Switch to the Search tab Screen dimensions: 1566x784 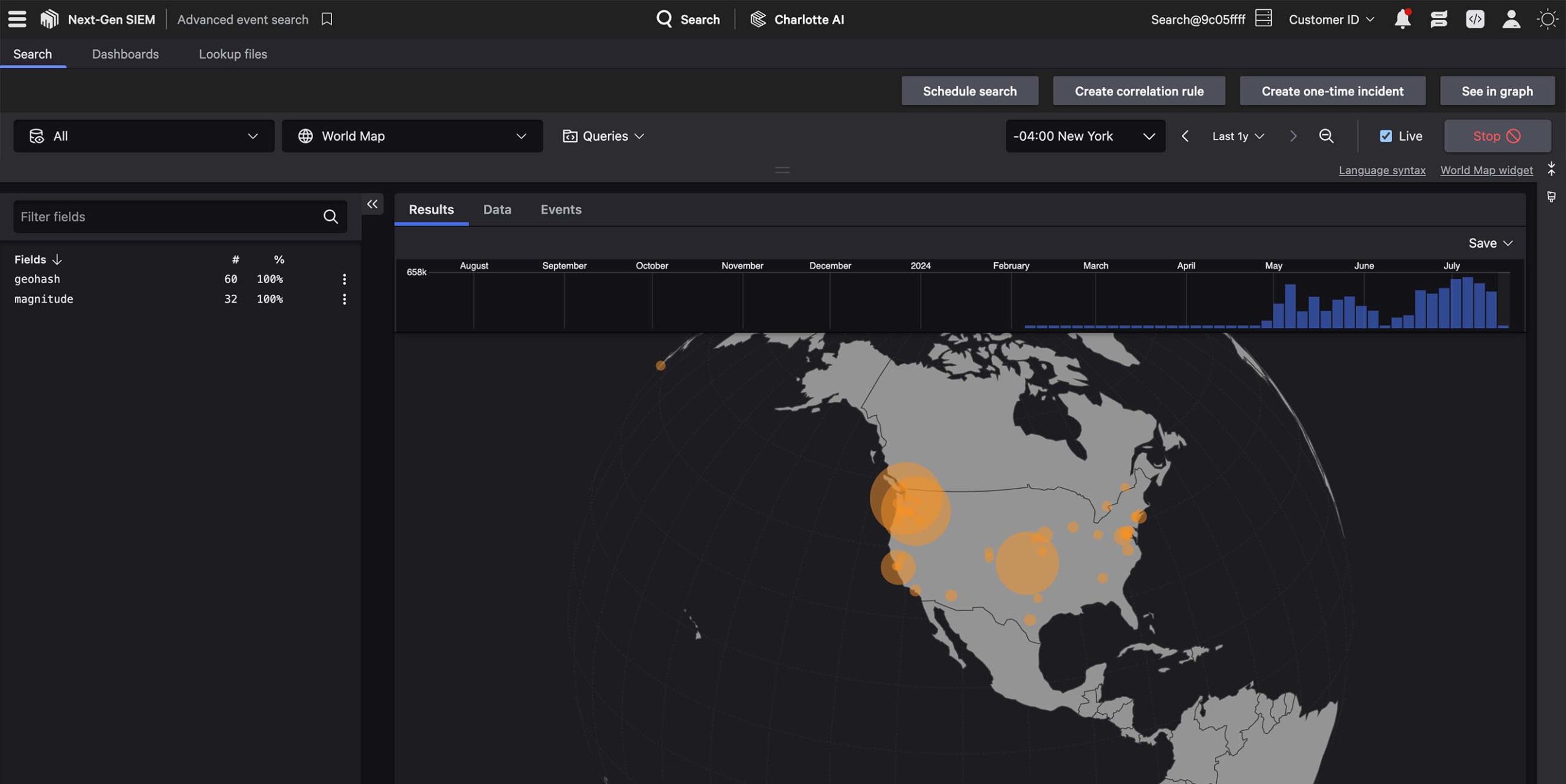click(32, 54)
